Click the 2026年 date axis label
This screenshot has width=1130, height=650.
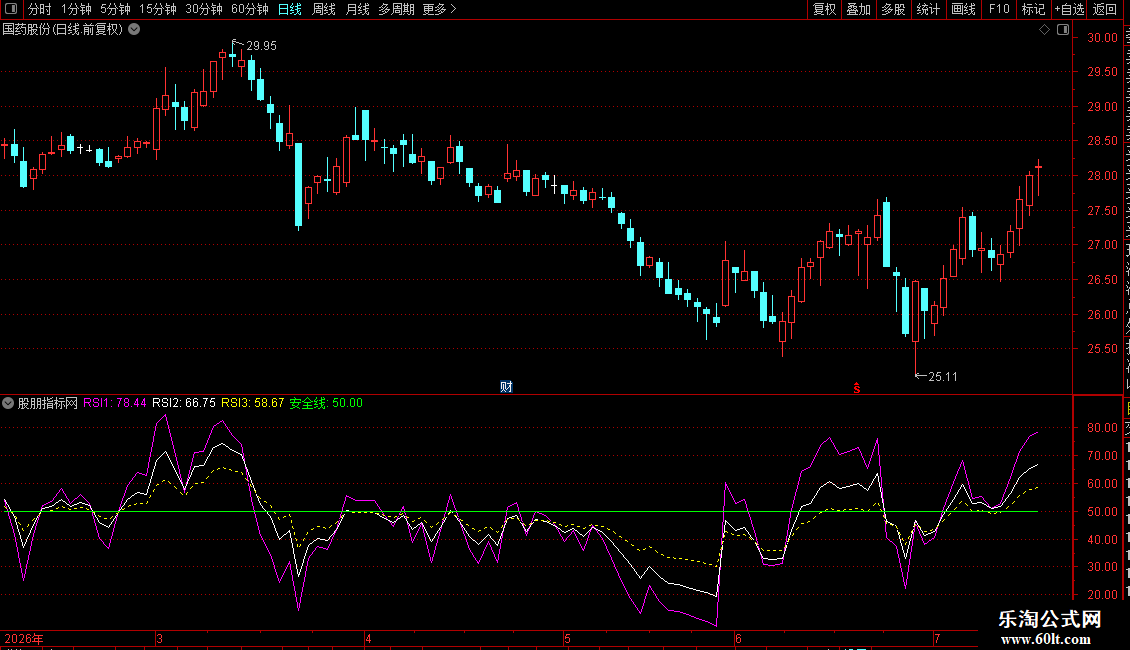(24, 638)
